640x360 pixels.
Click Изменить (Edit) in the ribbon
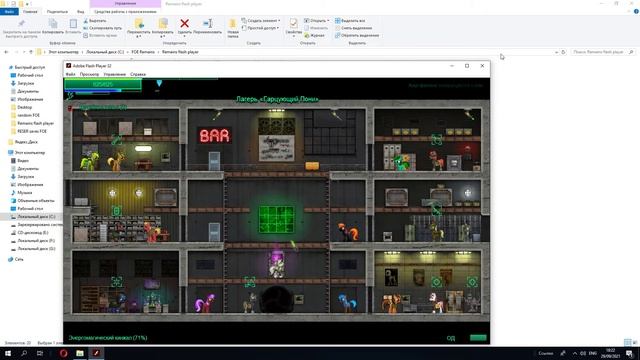point(316,28)
